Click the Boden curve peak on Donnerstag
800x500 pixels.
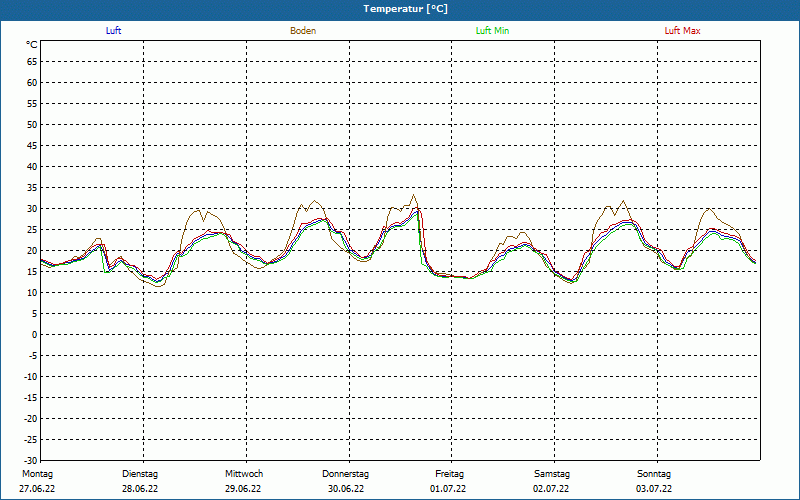pyautogui.click(x=414, y=195)
